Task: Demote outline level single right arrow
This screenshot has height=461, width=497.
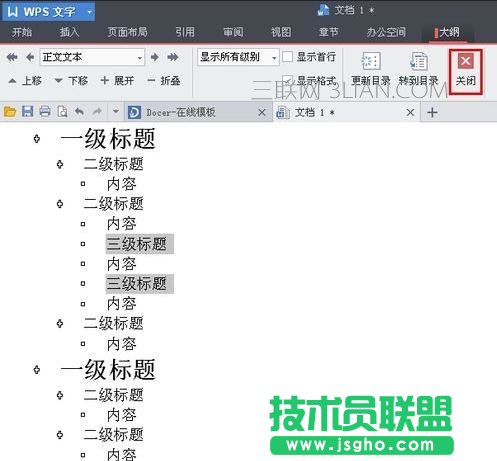Action: (x=154, y=57)
